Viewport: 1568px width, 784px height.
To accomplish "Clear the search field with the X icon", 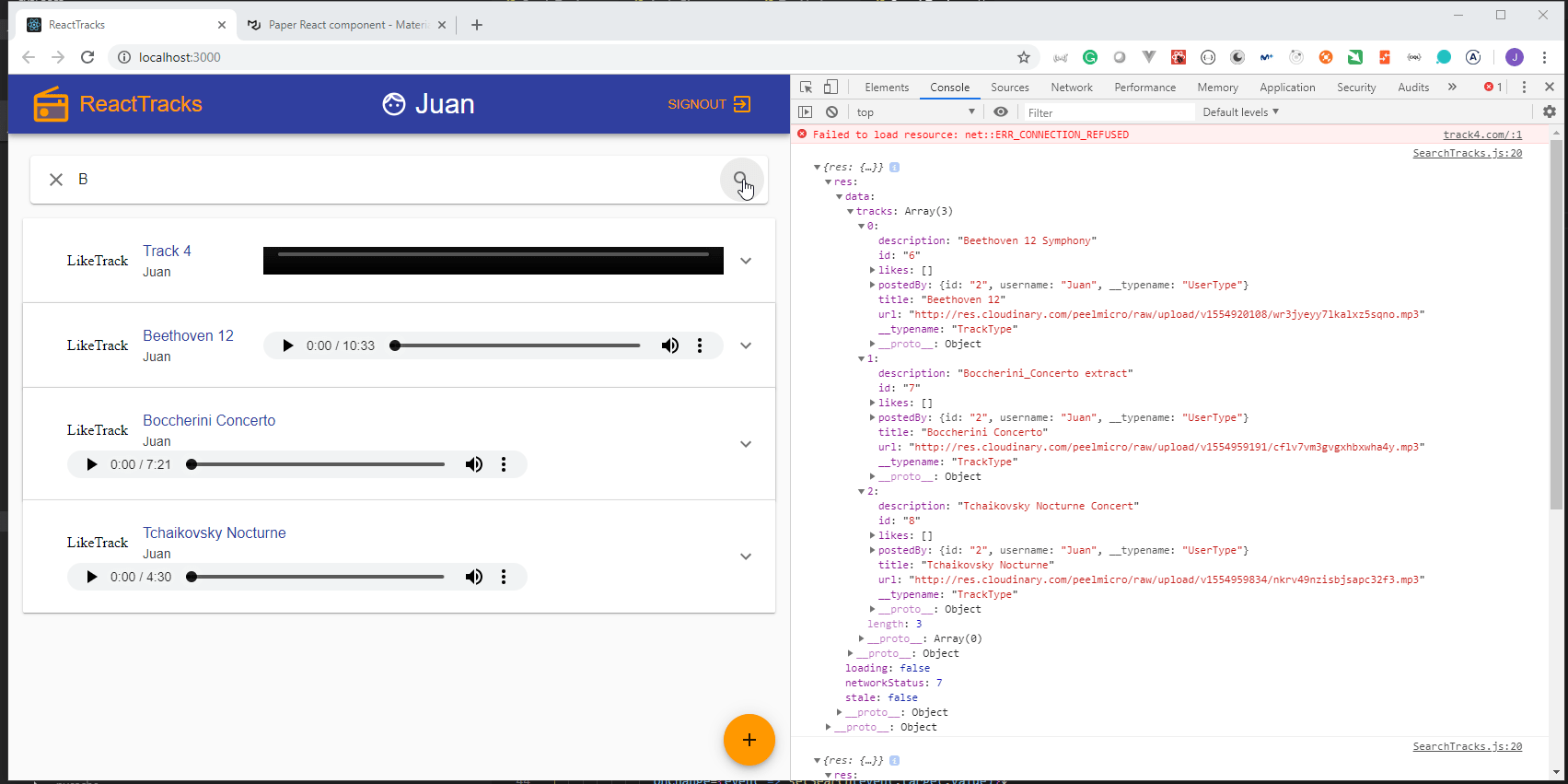I will pos(56,180).
